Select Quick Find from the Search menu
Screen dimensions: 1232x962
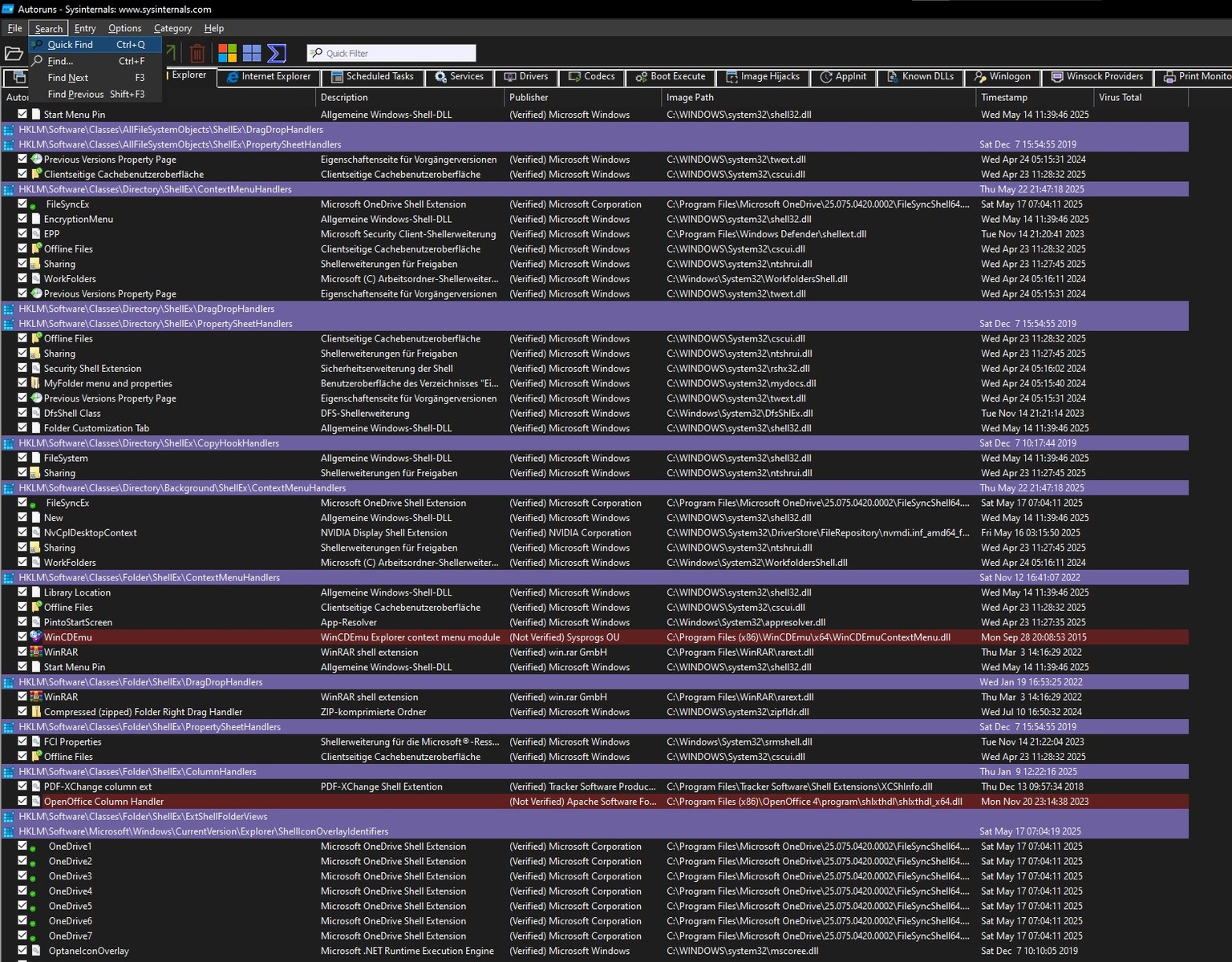click(x=70, y=45)
